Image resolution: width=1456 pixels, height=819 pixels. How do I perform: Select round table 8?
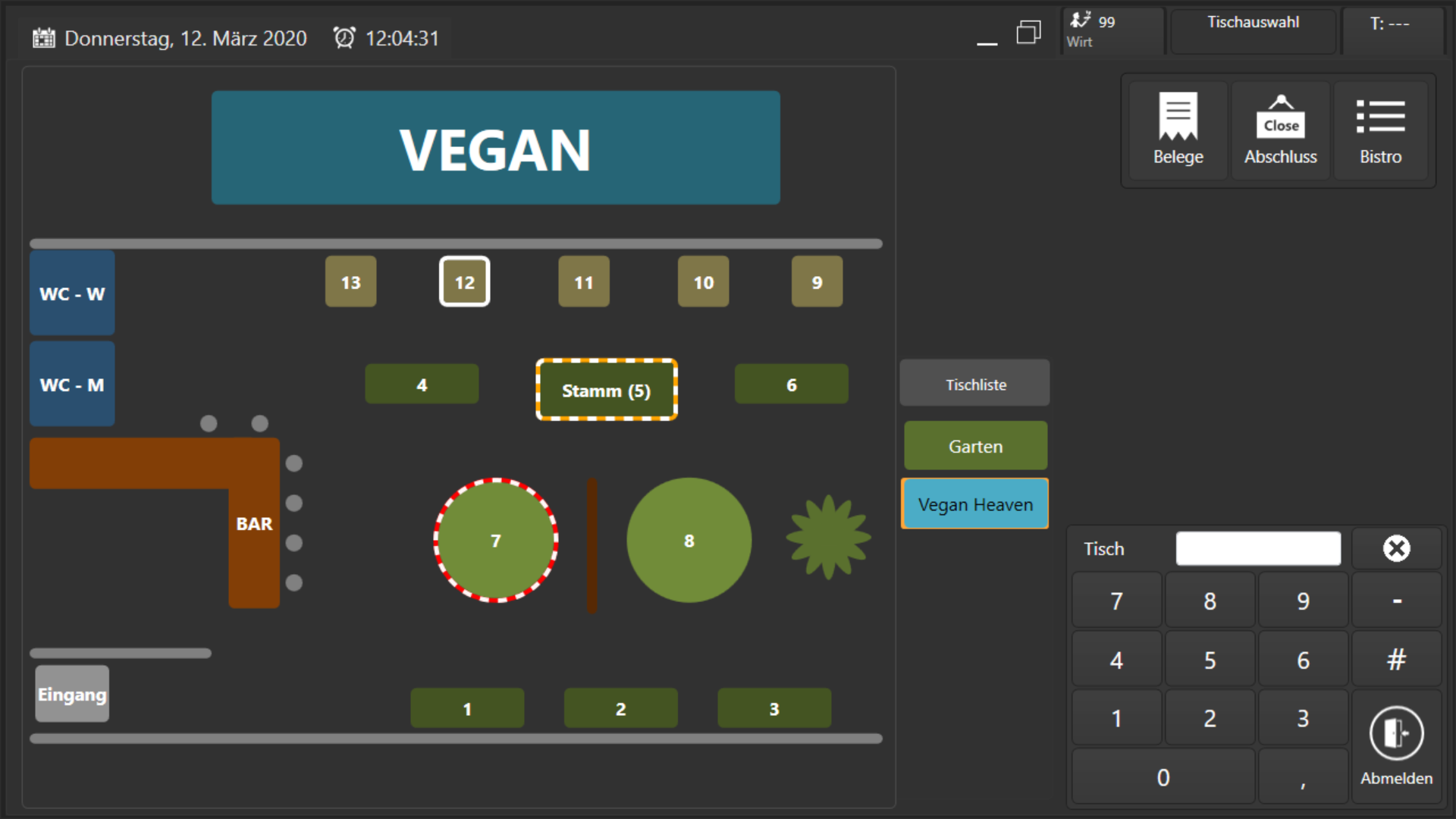pos(689,541)
